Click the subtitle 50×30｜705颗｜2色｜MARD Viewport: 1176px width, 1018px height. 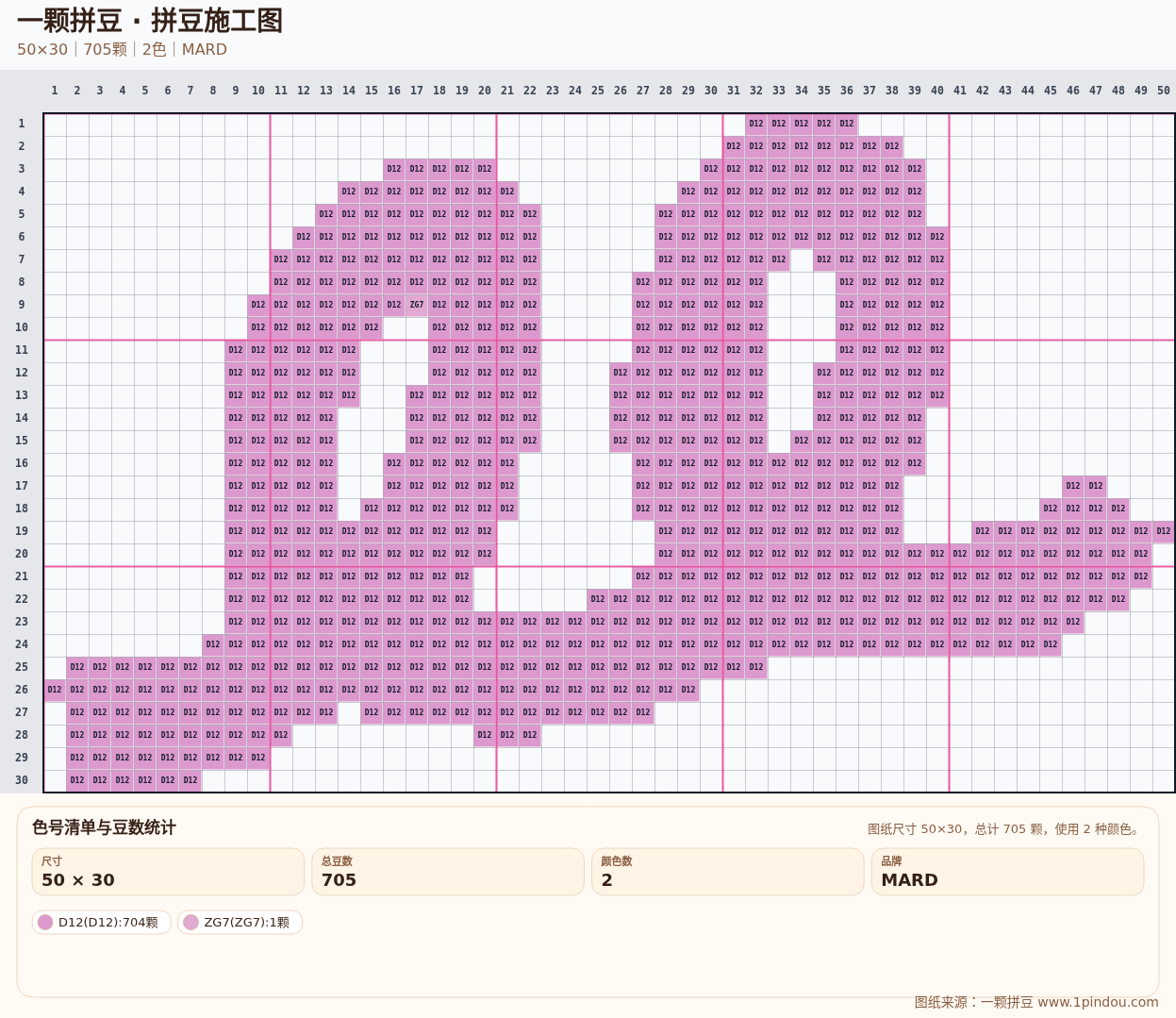[x=122, y=49]
